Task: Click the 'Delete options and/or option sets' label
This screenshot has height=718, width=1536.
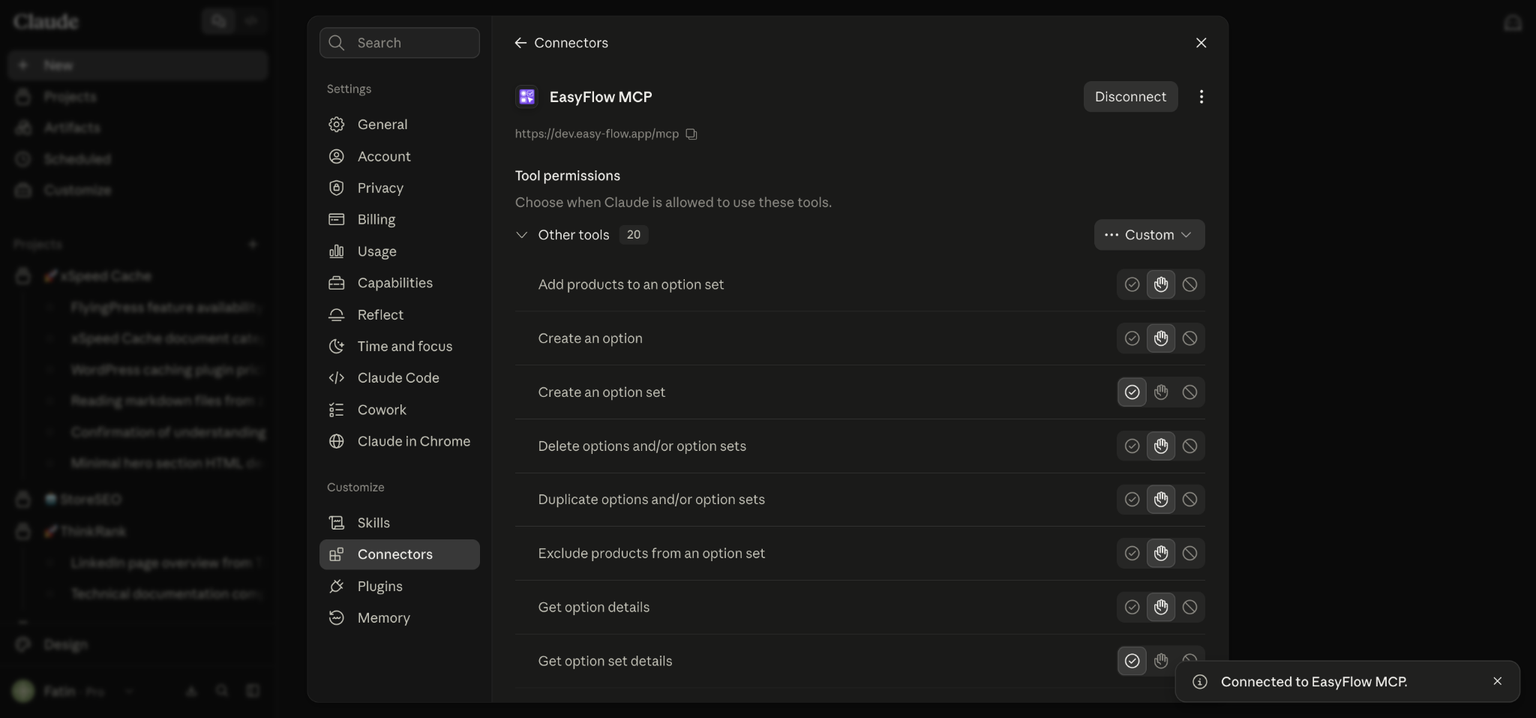Action: point(642,447)
